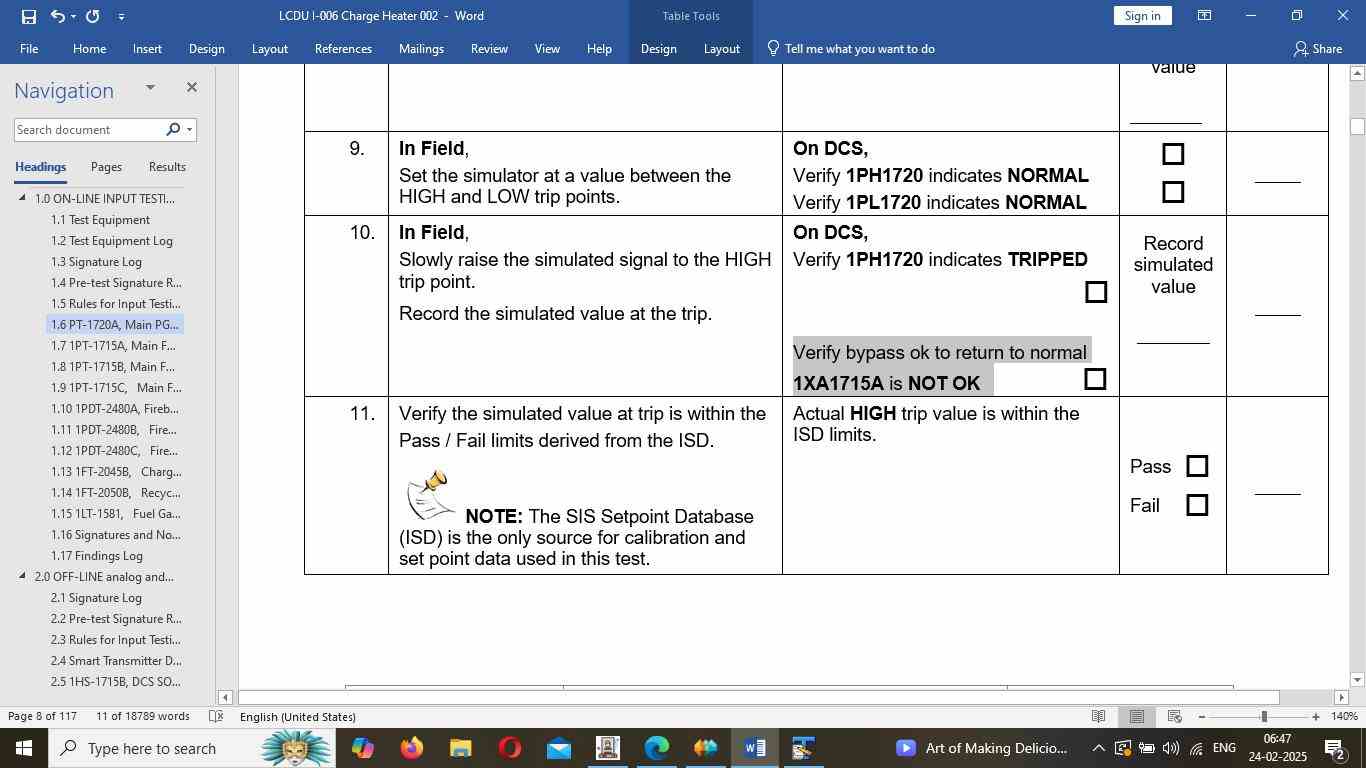Image resolution: width=1366 pixels, height=768 pixels.
Task: Go to heading 2.4 Smart Transmitter D...
Action: (116, 661)
